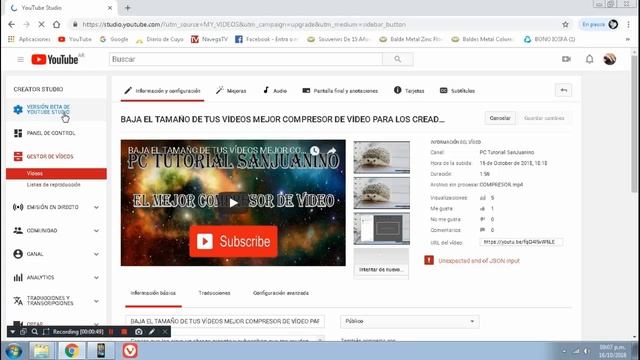This screenshot has width=640, height=360.
Task: Open Pantalla final y anotaciones tab
Action: coord(340,91)
